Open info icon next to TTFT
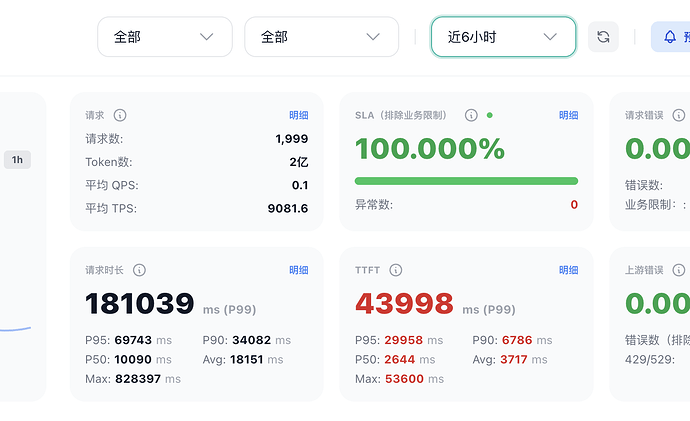Viewport: 690px width, 421px height. click(396, 270)
